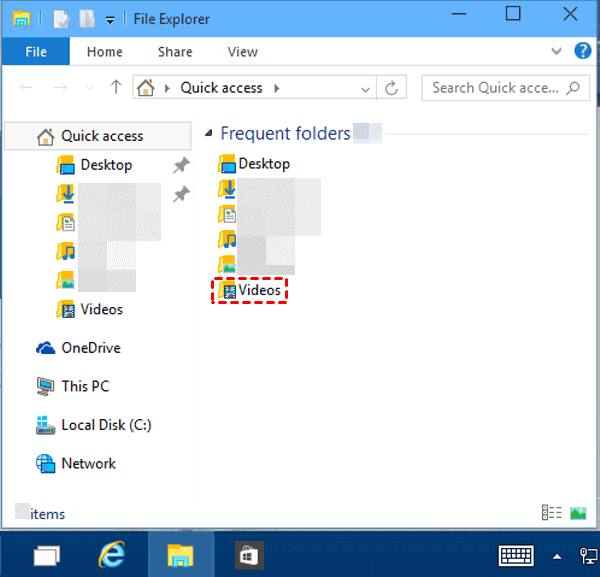Open the address bar history dropdown
Screen dimensions: 600x577
tap(365, 90)
